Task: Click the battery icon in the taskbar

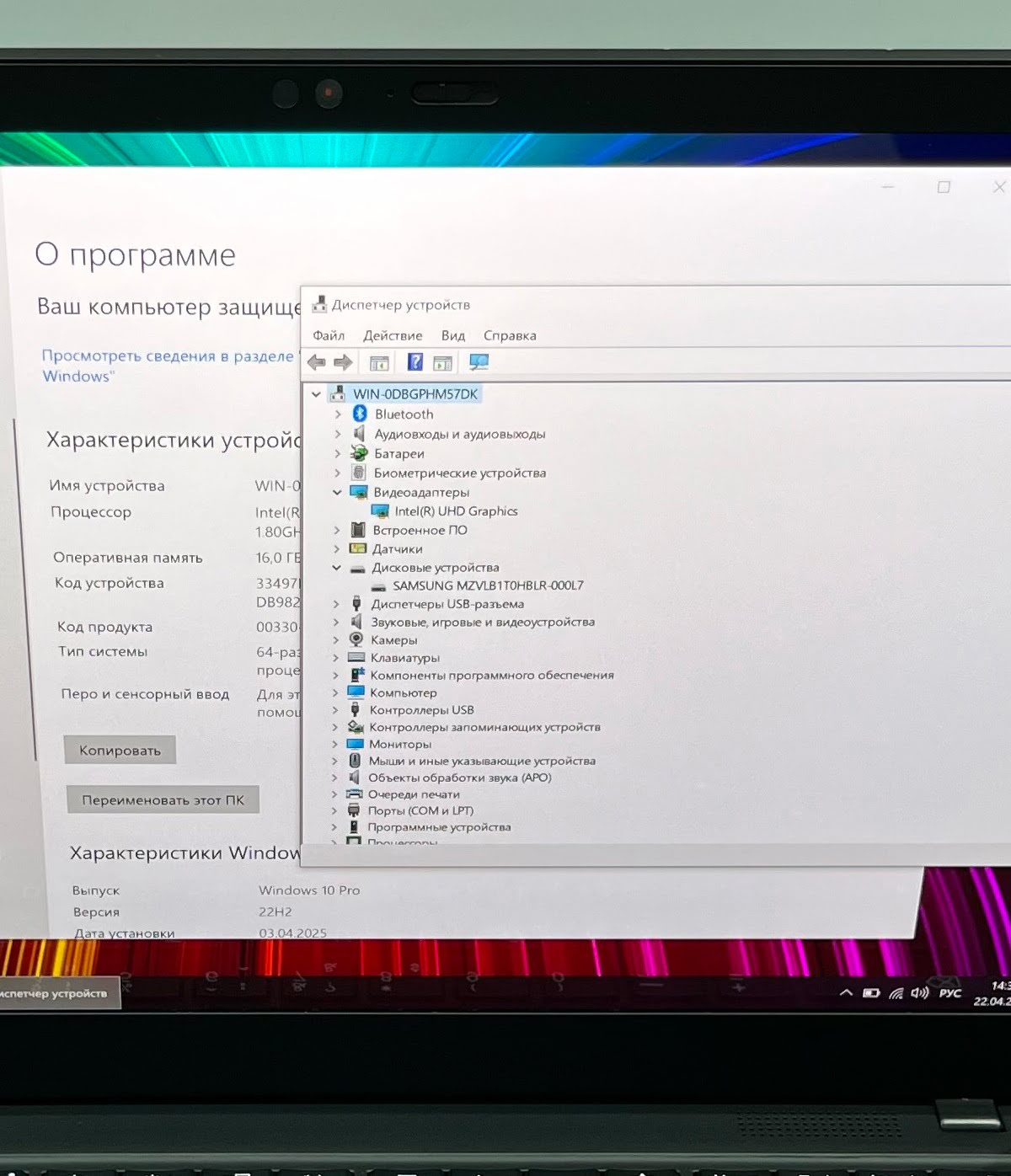Action: point(871,993)
